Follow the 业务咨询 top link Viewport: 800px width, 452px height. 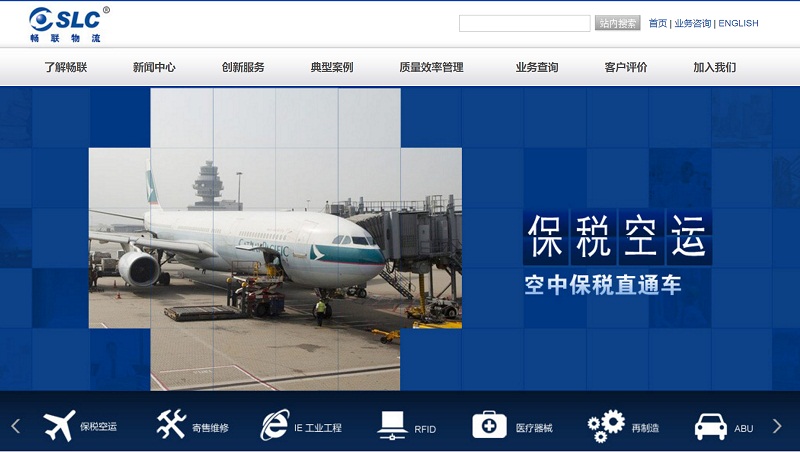pyautogui.click(x=692, y=23)
